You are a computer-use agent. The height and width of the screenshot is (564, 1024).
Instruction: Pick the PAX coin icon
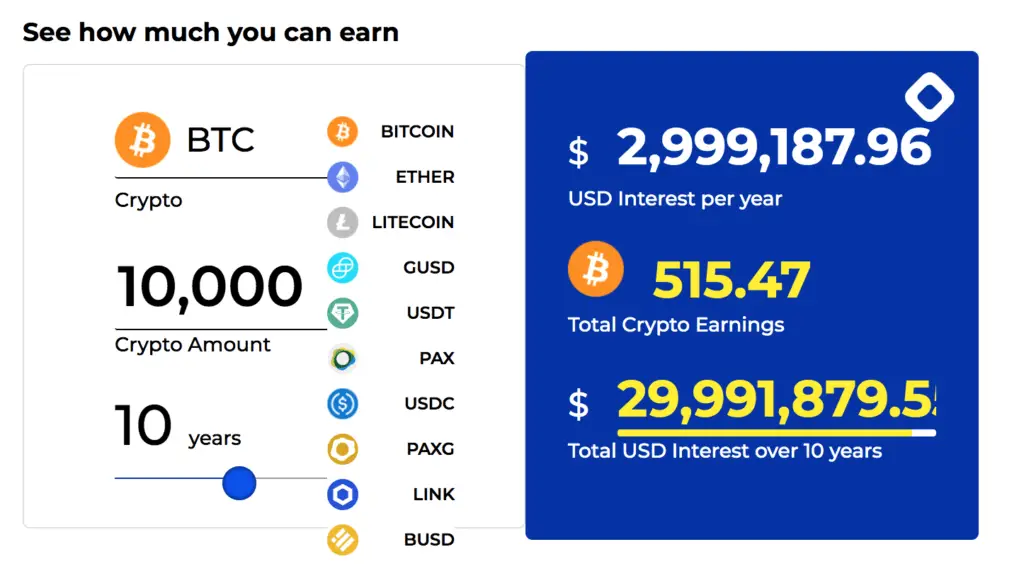[x=342, y=358]
